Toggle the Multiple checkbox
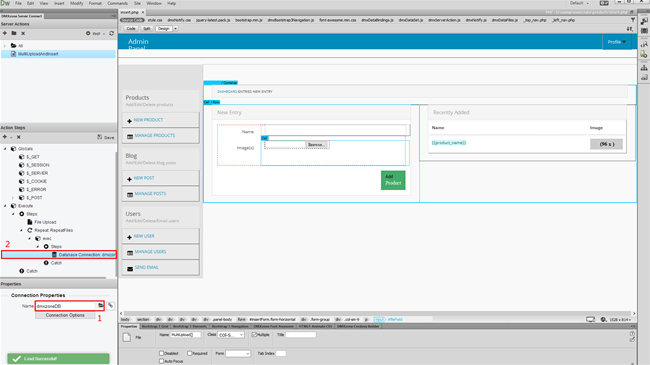 254,335
